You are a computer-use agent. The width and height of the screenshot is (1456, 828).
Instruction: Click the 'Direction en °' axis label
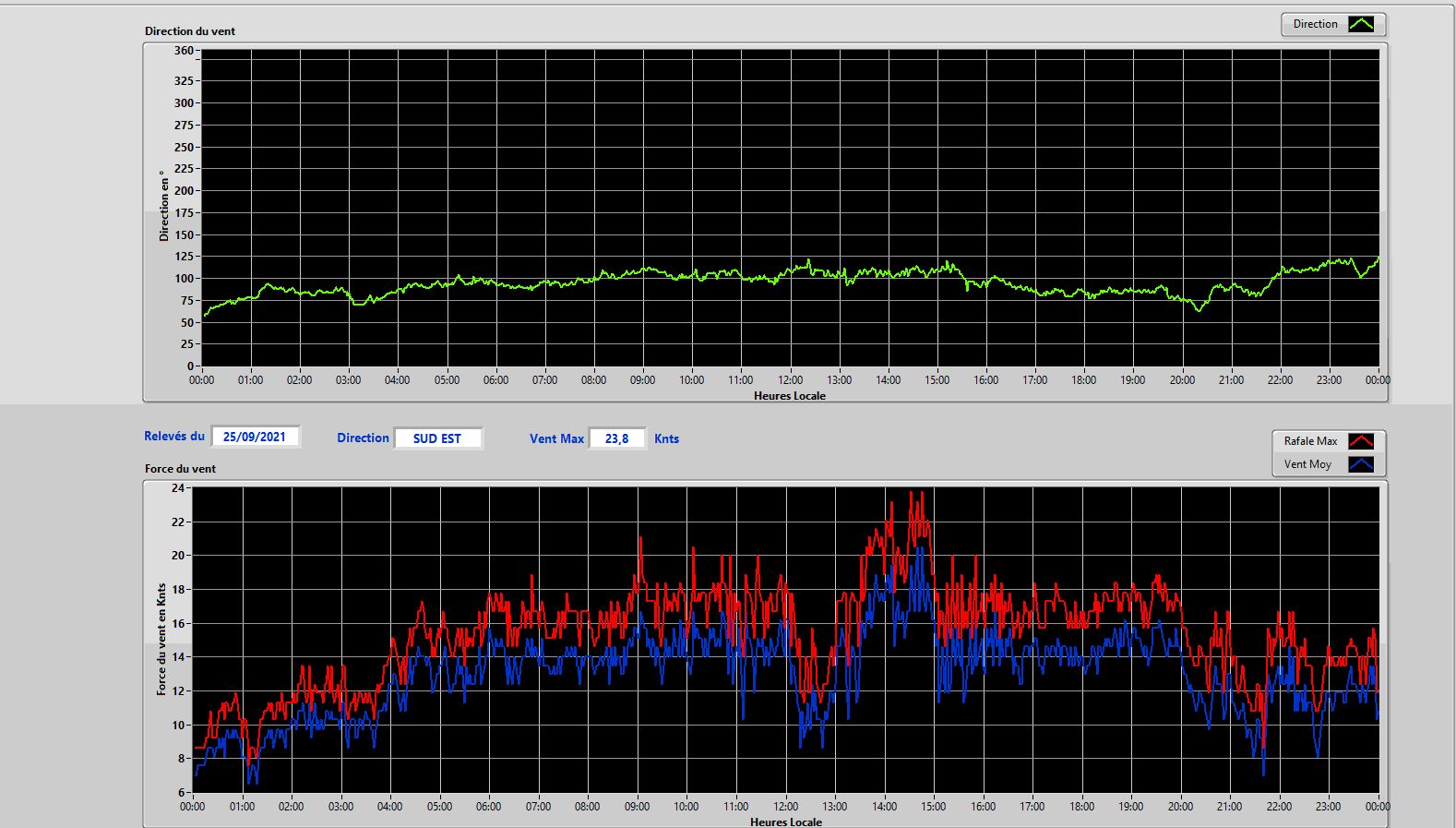pos(164,206)
